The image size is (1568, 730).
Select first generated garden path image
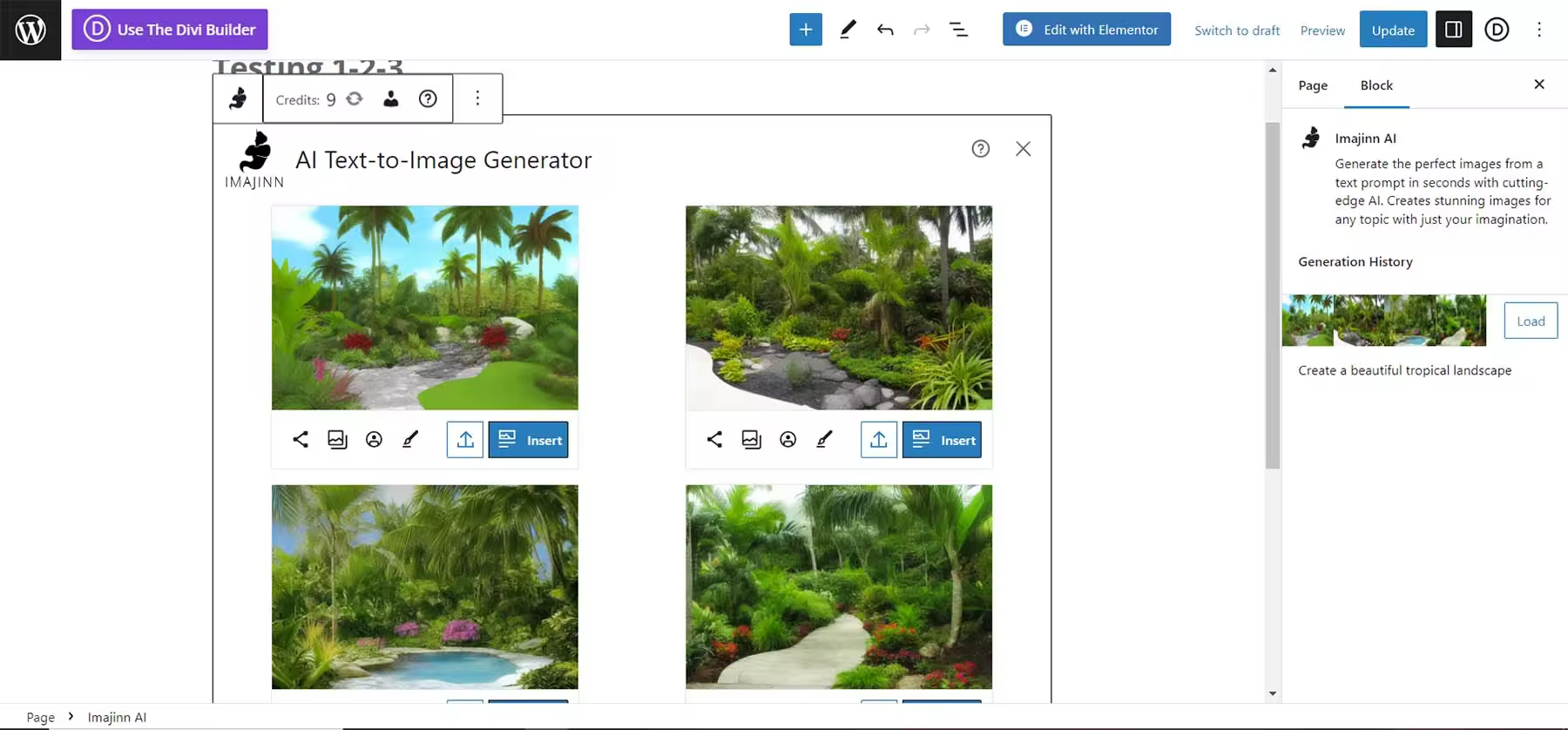pyautogui.click(x=425, y=308)
